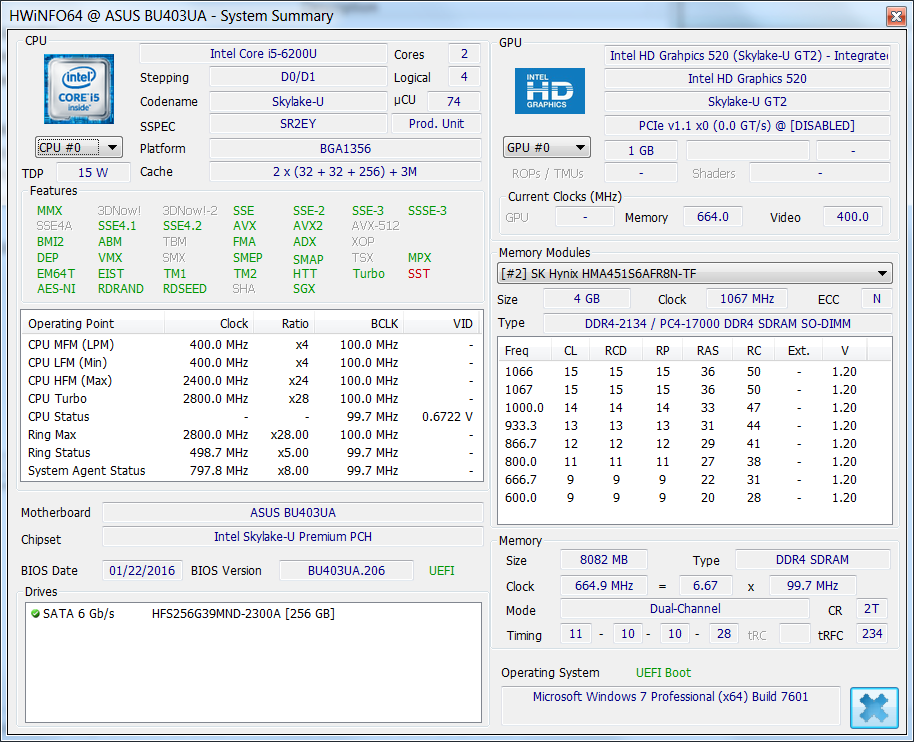Click the VID column header
The width and height of the screenshot is (914, 742).
pos(442,323)
